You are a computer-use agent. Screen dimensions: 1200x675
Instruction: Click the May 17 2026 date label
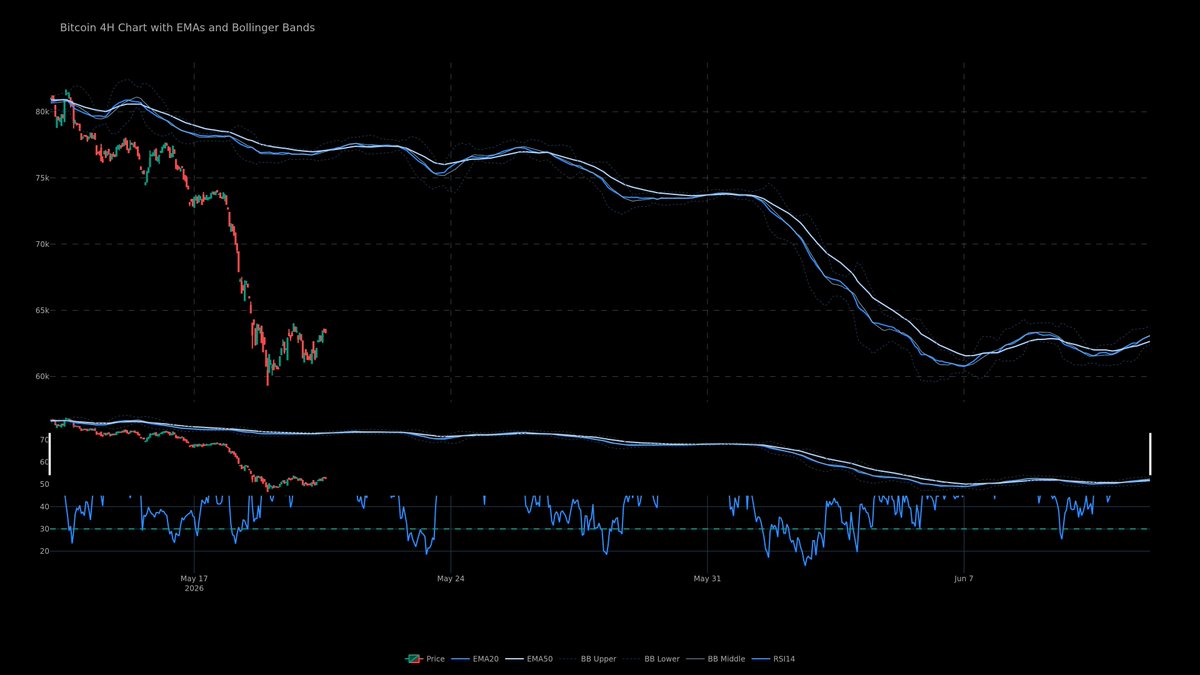tap(194, 584)
